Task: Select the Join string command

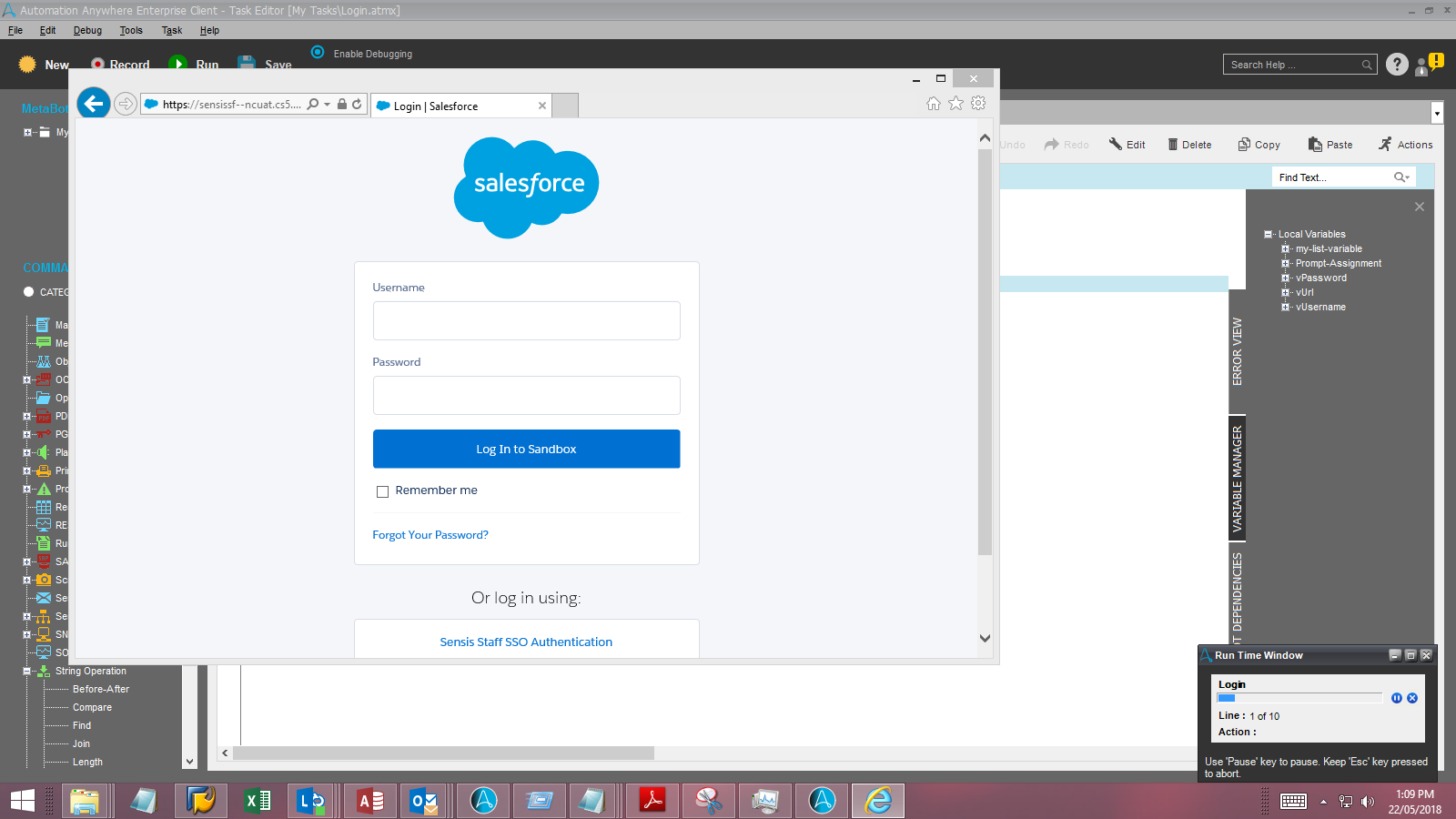Action: click(x=81, y=743)
